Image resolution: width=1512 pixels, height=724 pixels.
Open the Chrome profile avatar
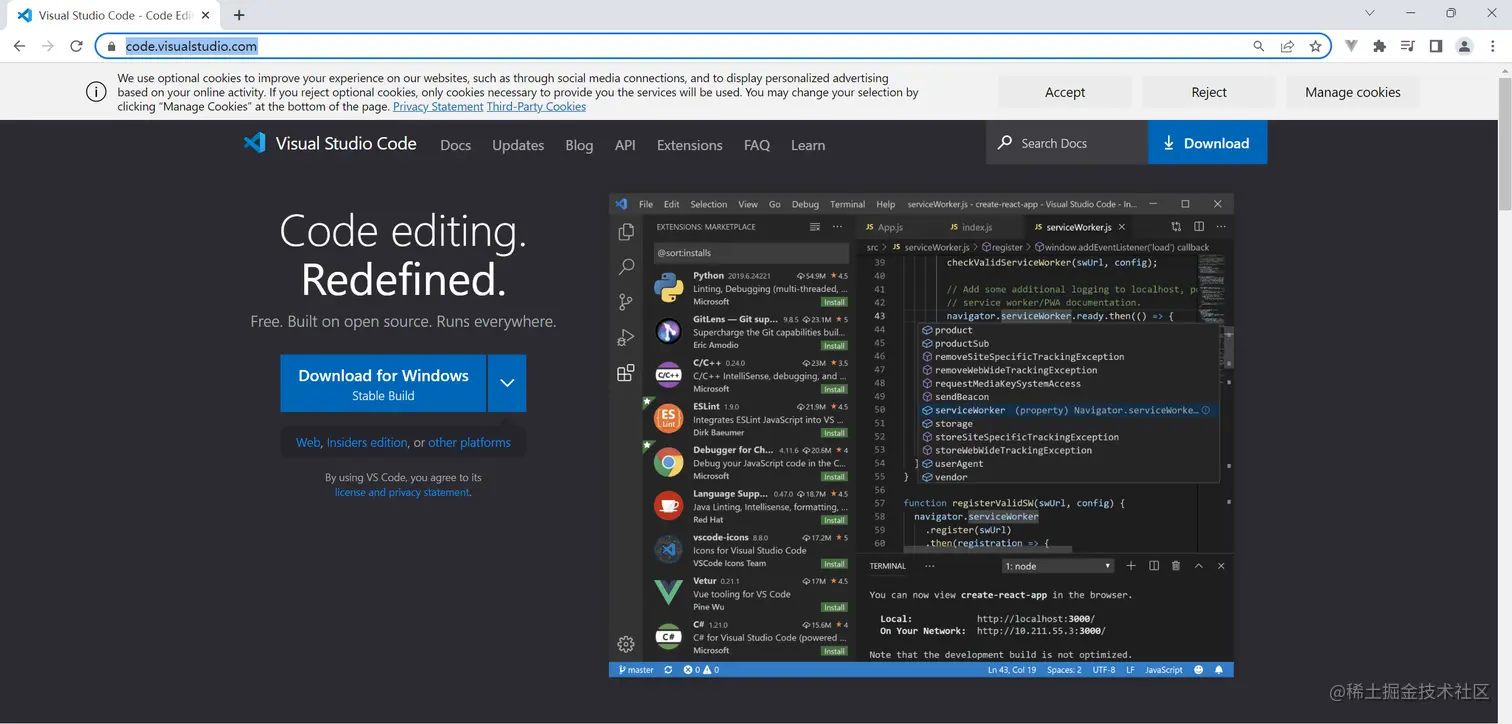(1464, 46)
